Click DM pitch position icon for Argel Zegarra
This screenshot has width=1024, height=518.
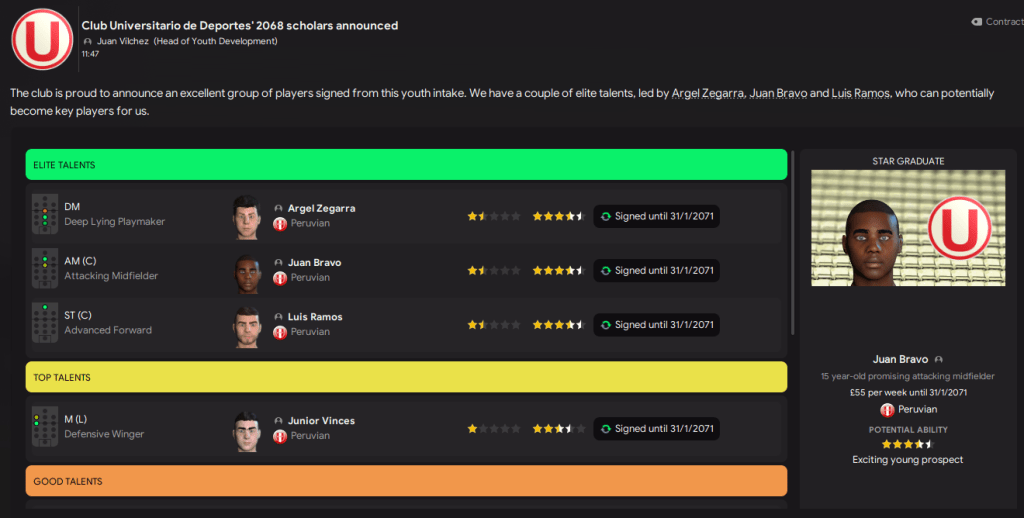click(45, 215)
